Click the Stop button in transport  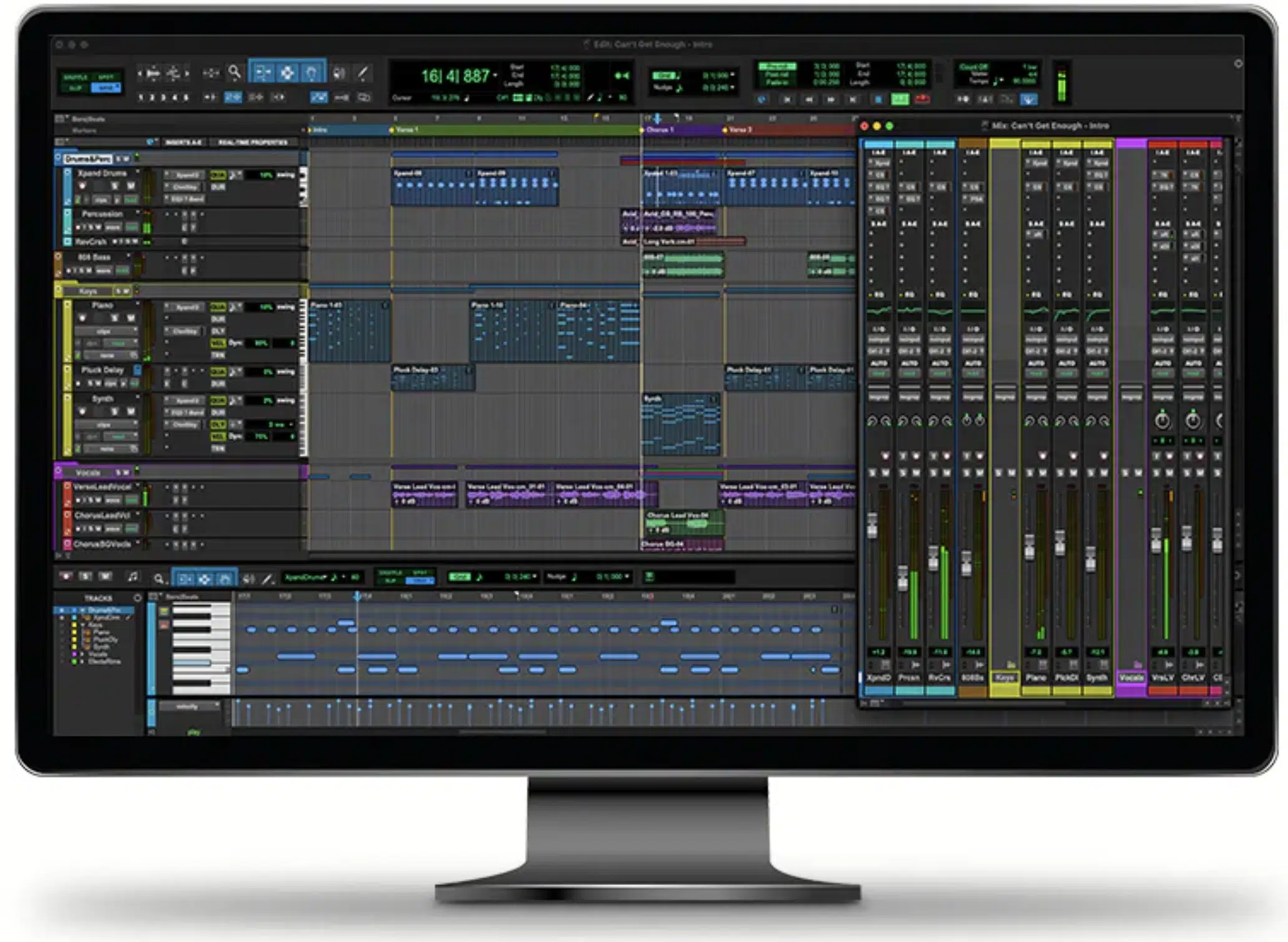pyautogui.click(x=878, y=99)
